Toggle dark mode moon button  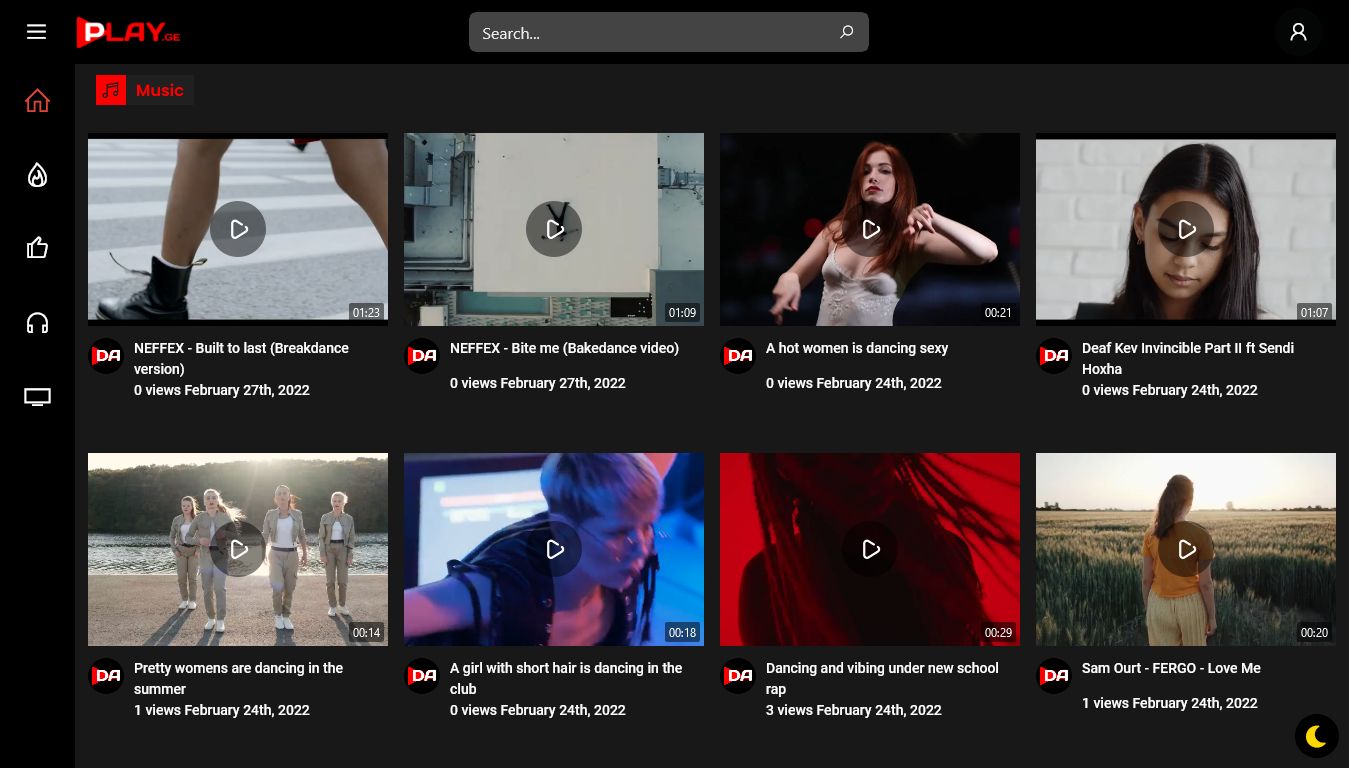[1316, 737]
